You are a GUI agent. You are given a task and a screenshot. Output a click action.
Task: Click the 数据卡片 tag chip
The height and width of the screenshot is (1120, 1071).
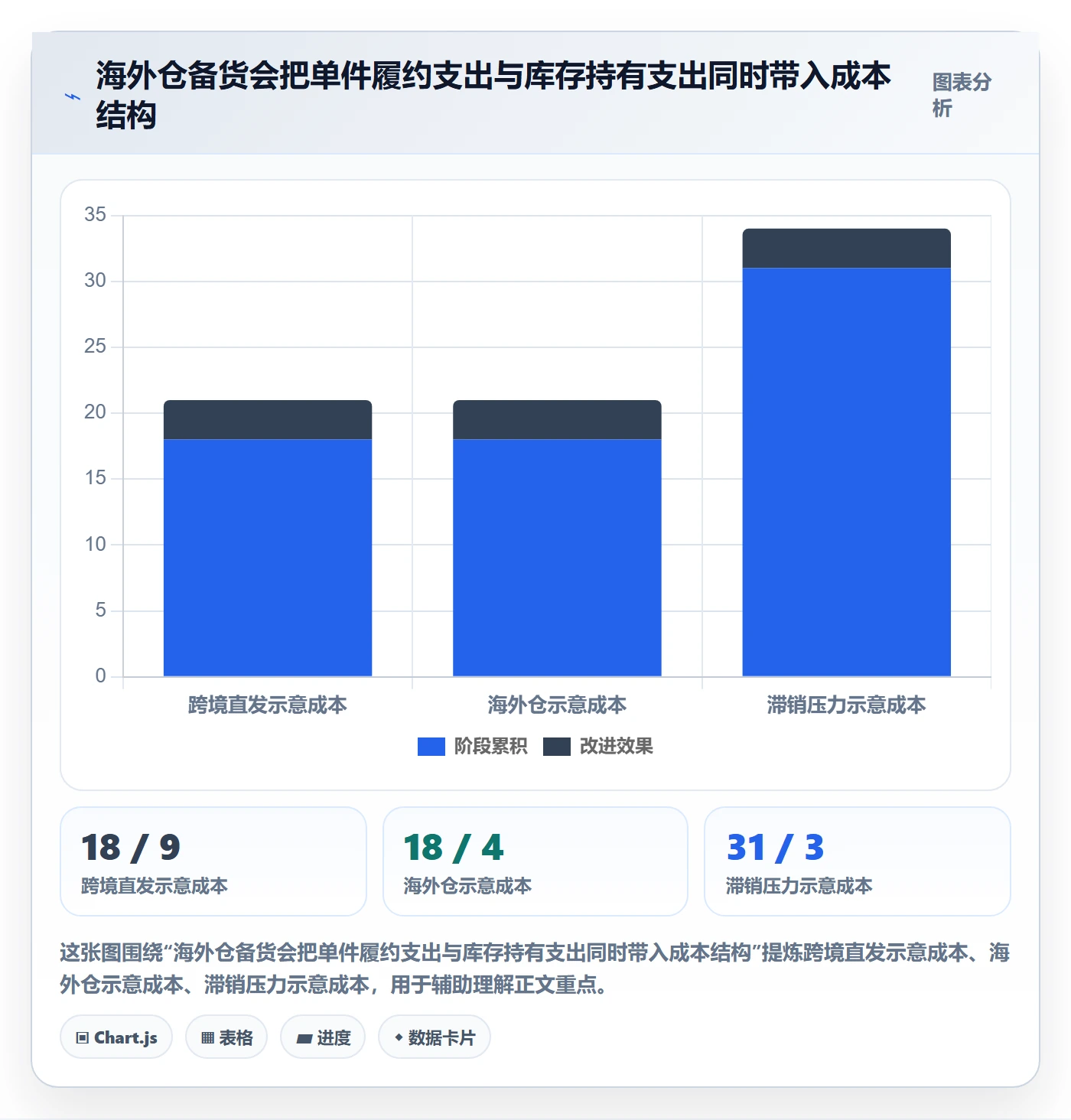[x=435, y=1037]
